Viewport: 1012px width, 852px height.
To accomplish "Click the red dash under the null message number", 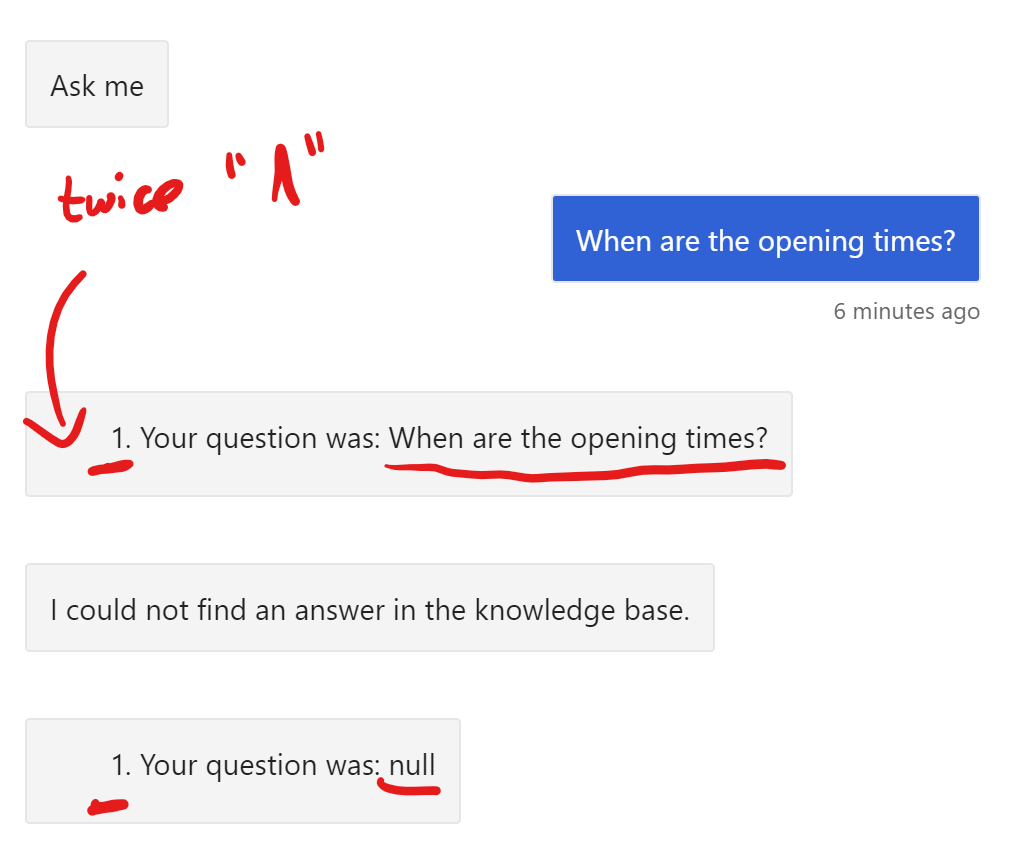I will [108, 806].
